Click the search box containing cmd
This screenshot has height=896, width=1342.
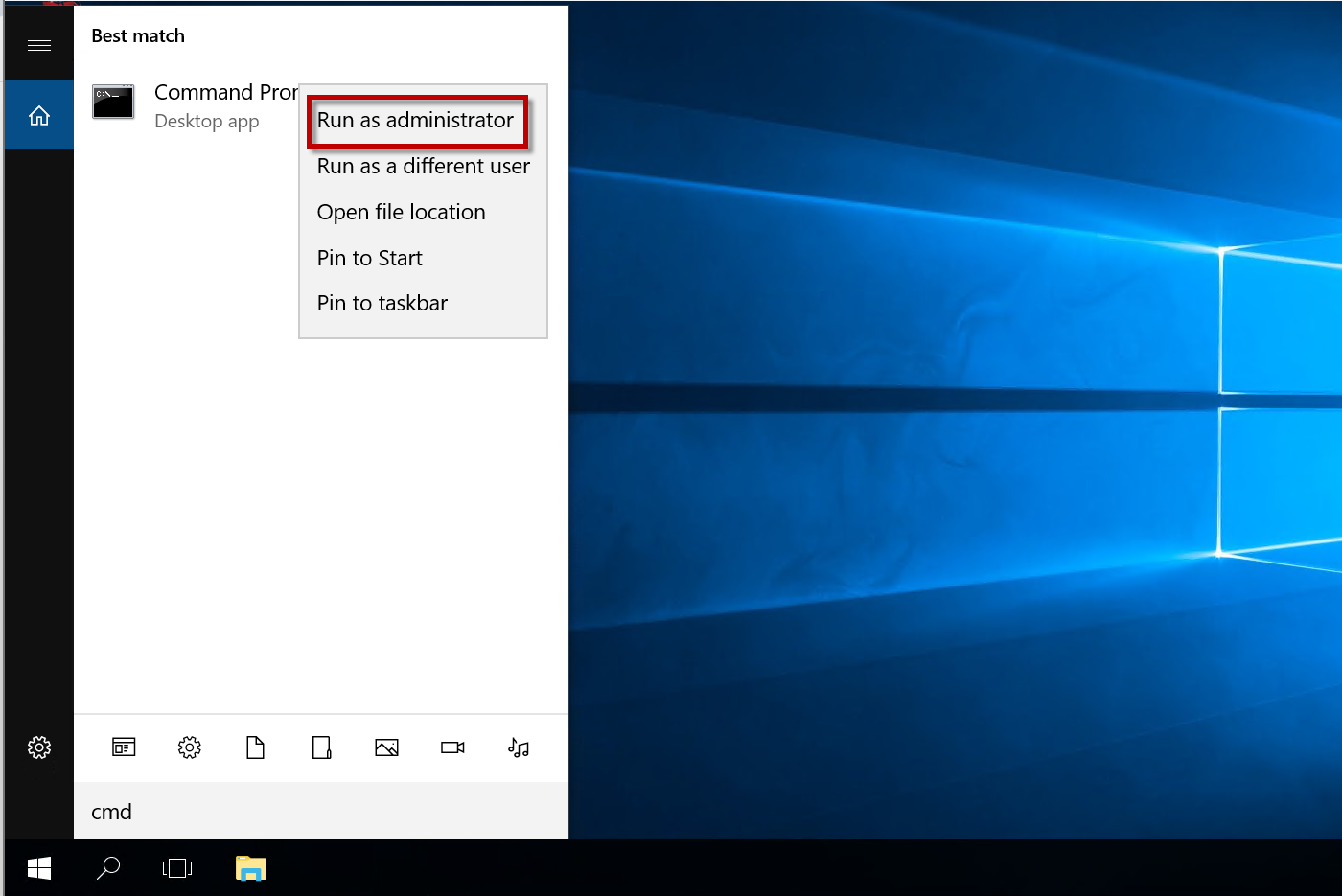pyautogui.click(x=321, y=812)
